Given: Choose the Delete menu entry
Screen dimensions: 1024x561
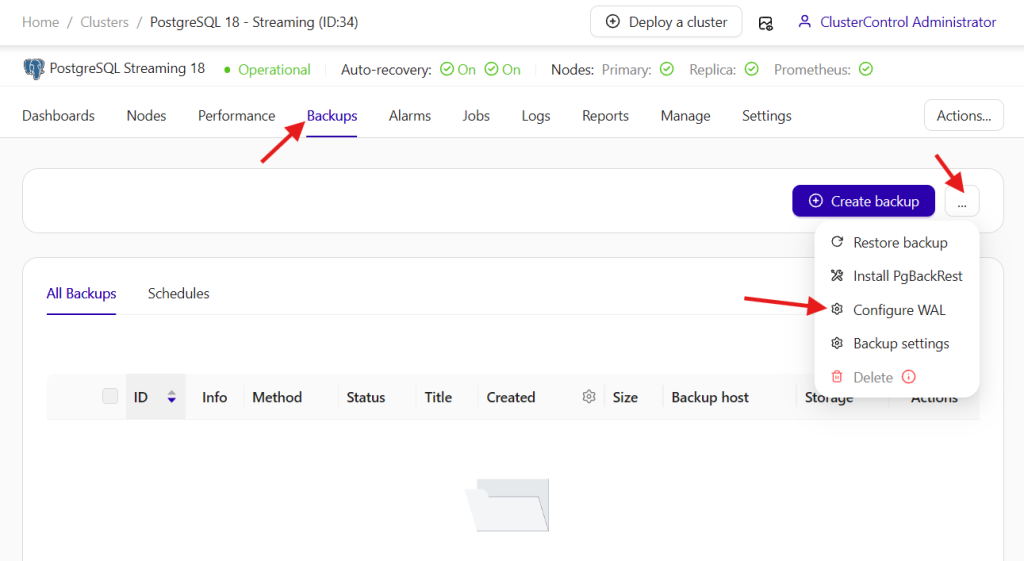Looking at the screenshot, I should (897, 377).
